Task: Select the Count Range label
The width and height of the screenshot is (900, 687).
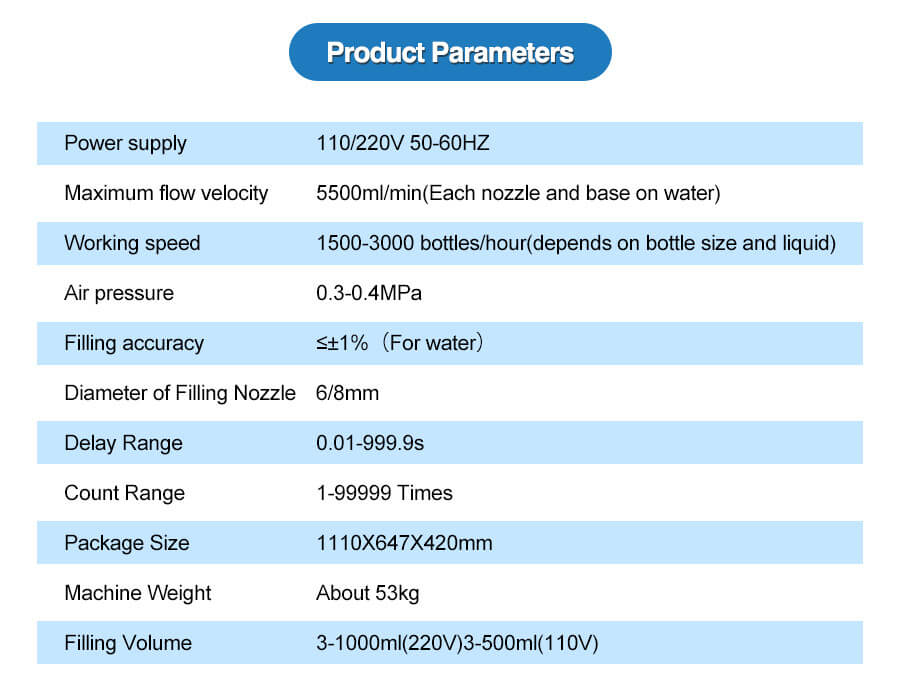Action: [x=124, y=493]
